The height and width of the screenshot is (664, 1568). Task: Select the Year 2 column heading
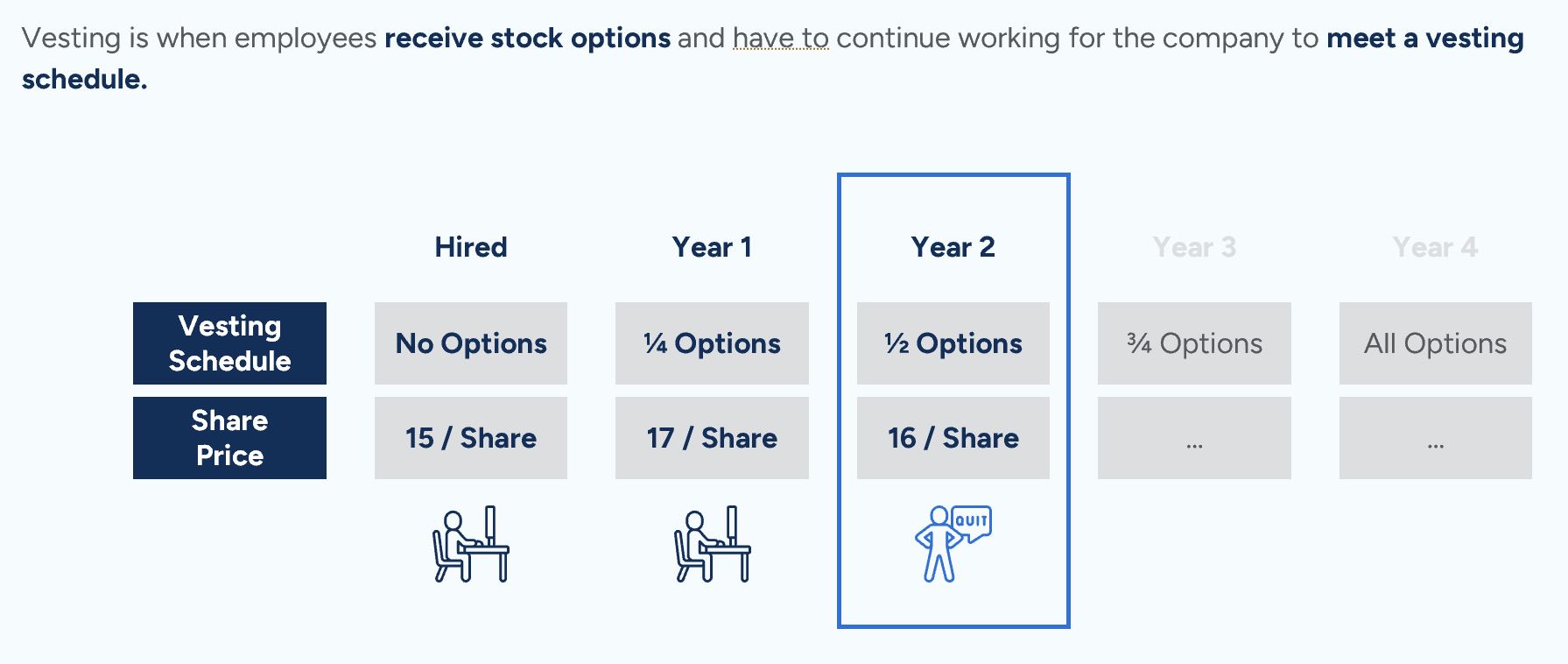[x=953, y=247]
